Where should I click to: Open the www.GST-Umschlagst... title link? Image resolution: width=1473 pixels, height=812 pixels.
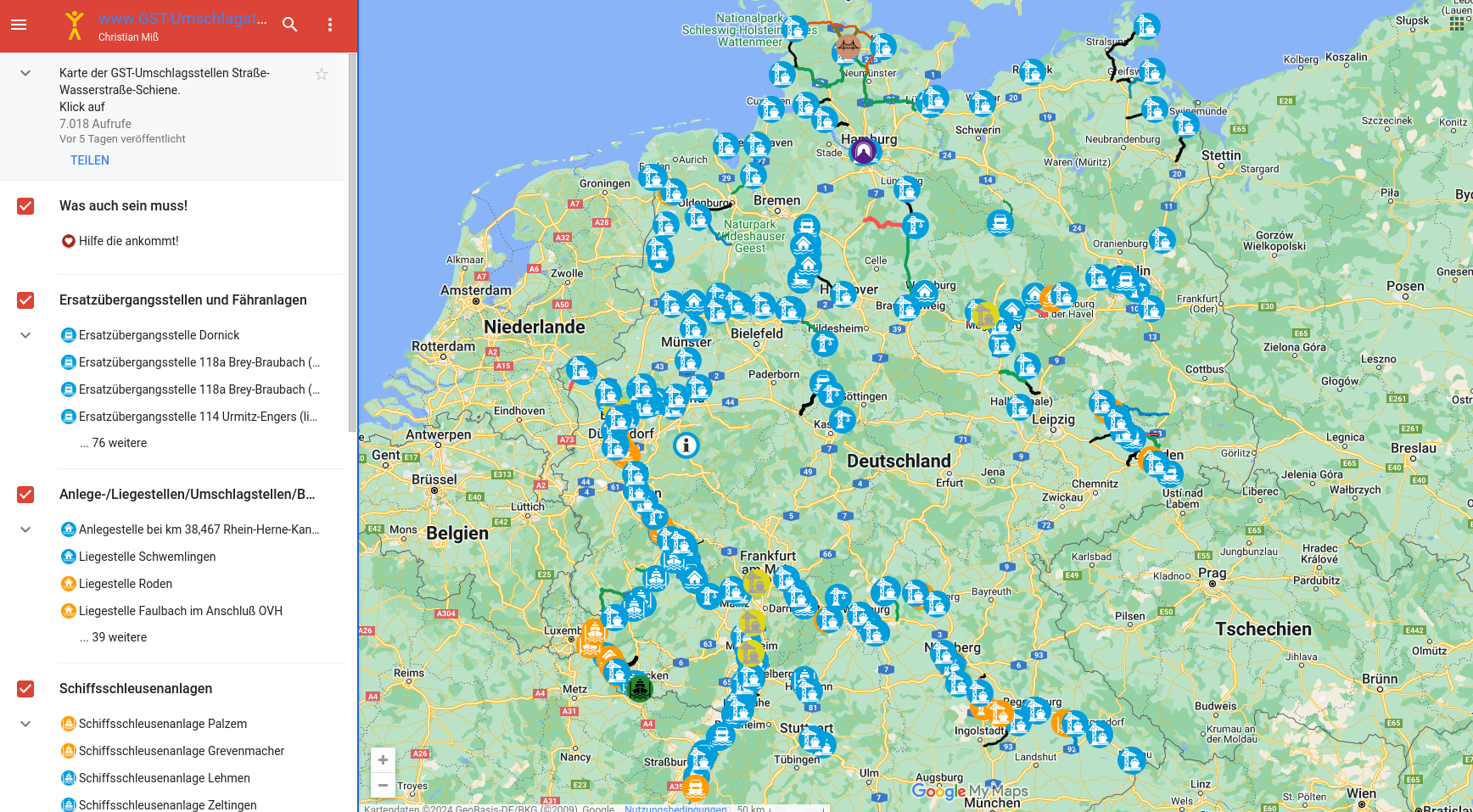[182, 19]
